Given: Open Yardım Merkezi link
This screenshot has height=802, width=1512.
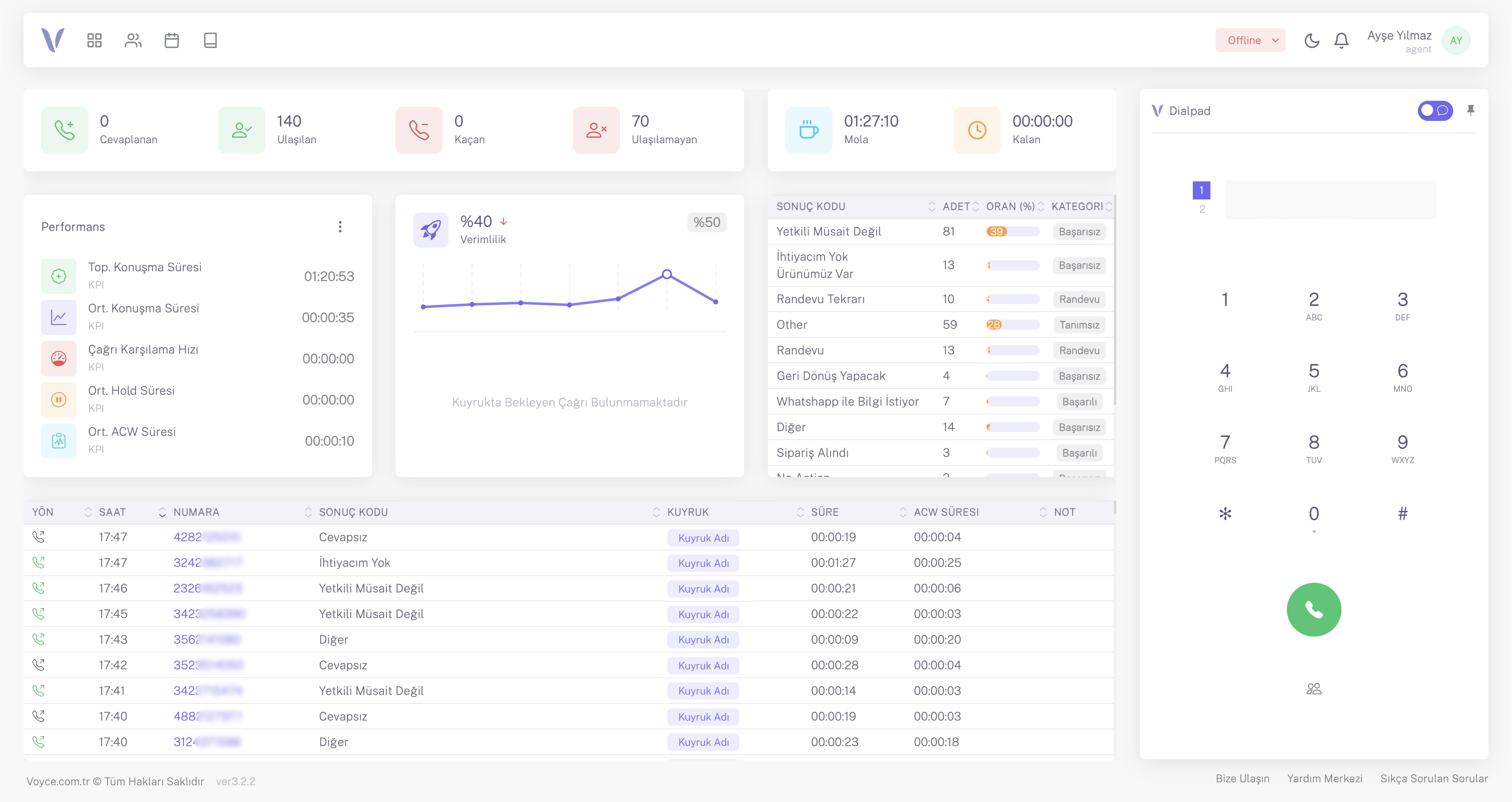Looking at the screenshot, I should (x=1324, y=778).
